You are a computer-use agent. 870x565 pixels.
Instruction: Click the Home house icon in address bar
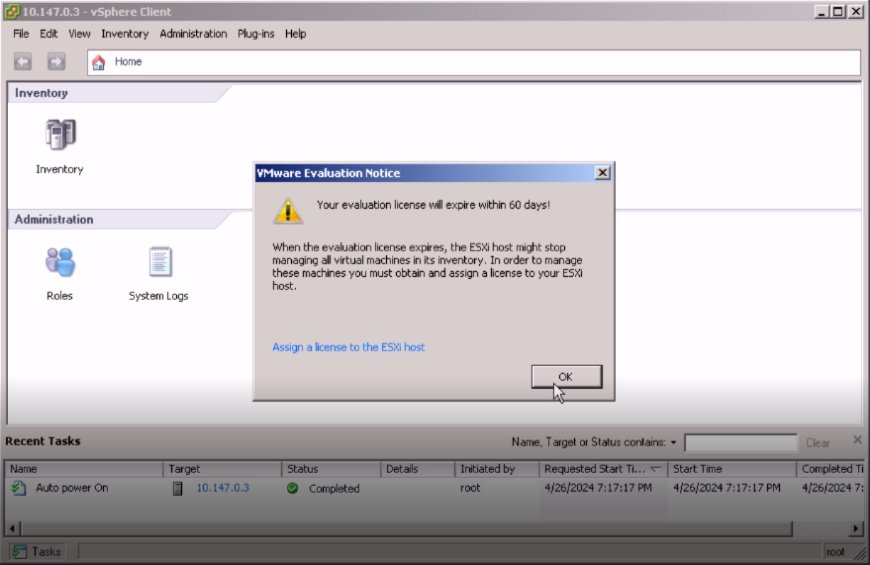point(99,62)
